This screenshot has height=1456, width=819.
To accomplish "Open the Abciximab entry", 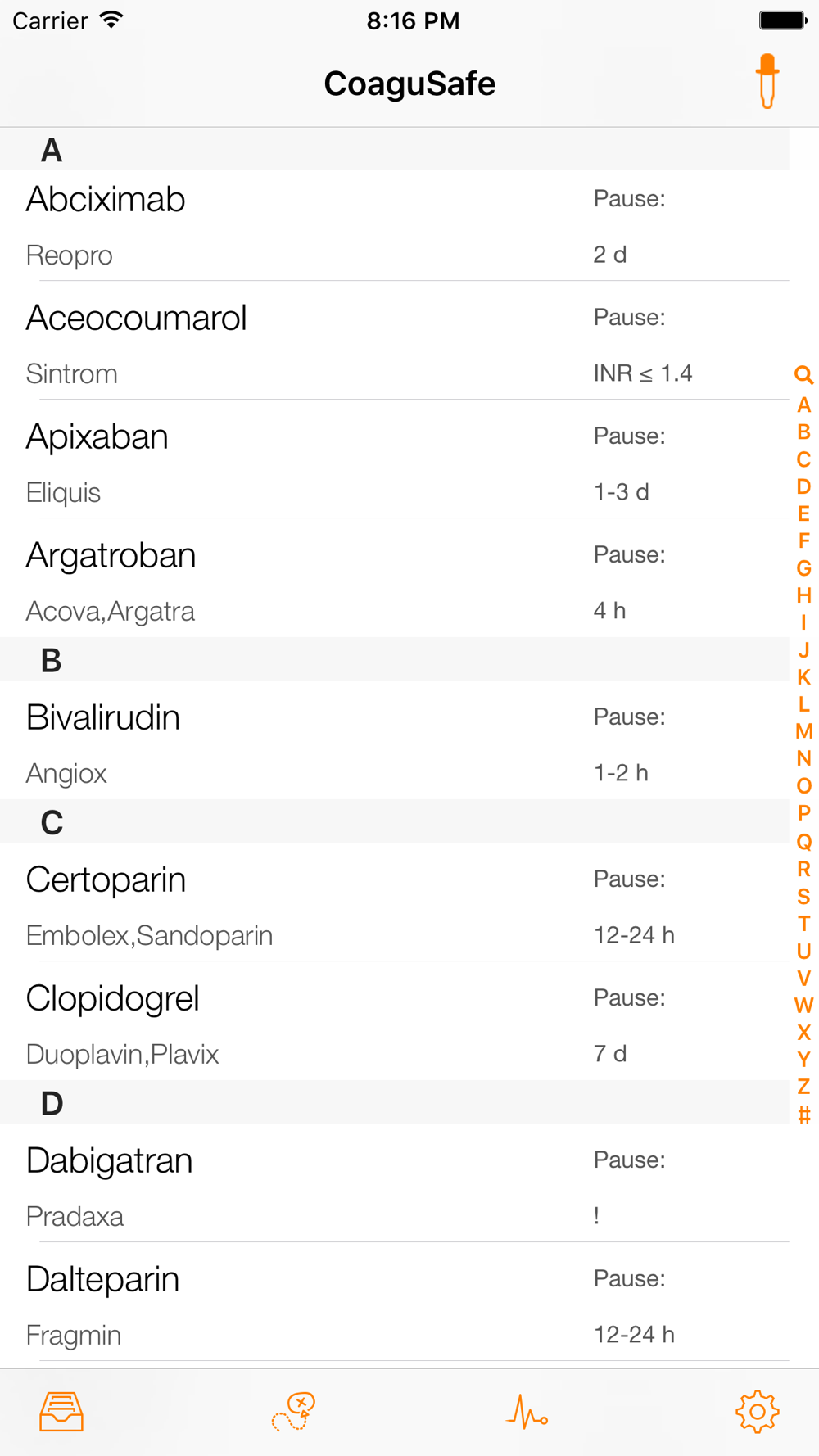I will pos(393,226).
